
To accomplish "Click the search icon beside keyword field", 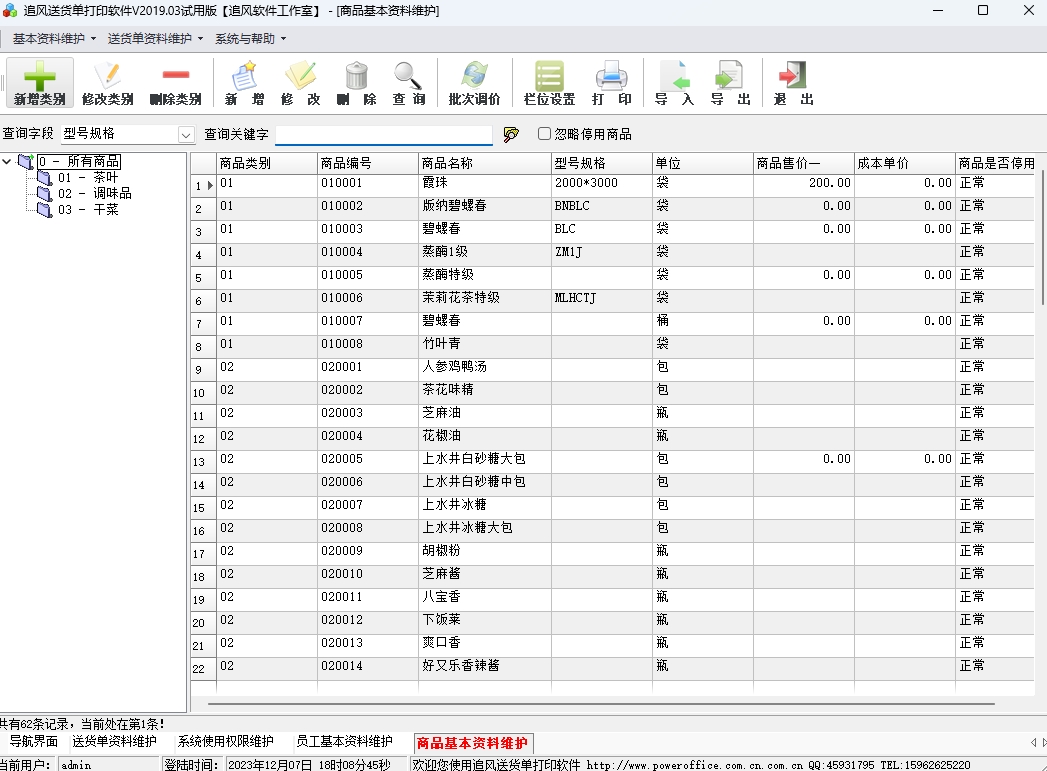I will pos(511,134).
